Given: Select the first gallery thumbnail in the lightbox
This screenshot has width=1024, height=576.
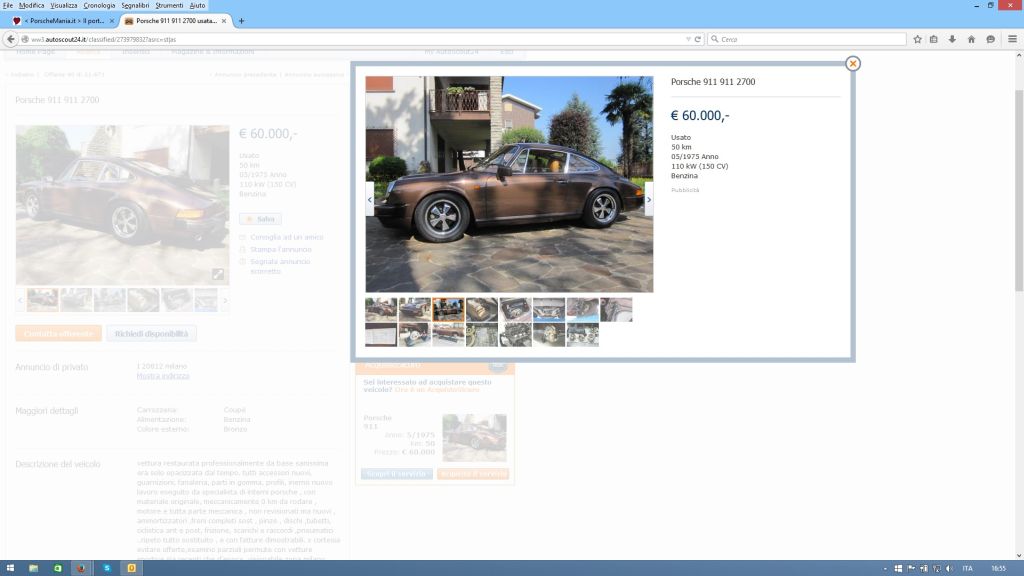Looking at the screenshot, I should coord(381,310).
